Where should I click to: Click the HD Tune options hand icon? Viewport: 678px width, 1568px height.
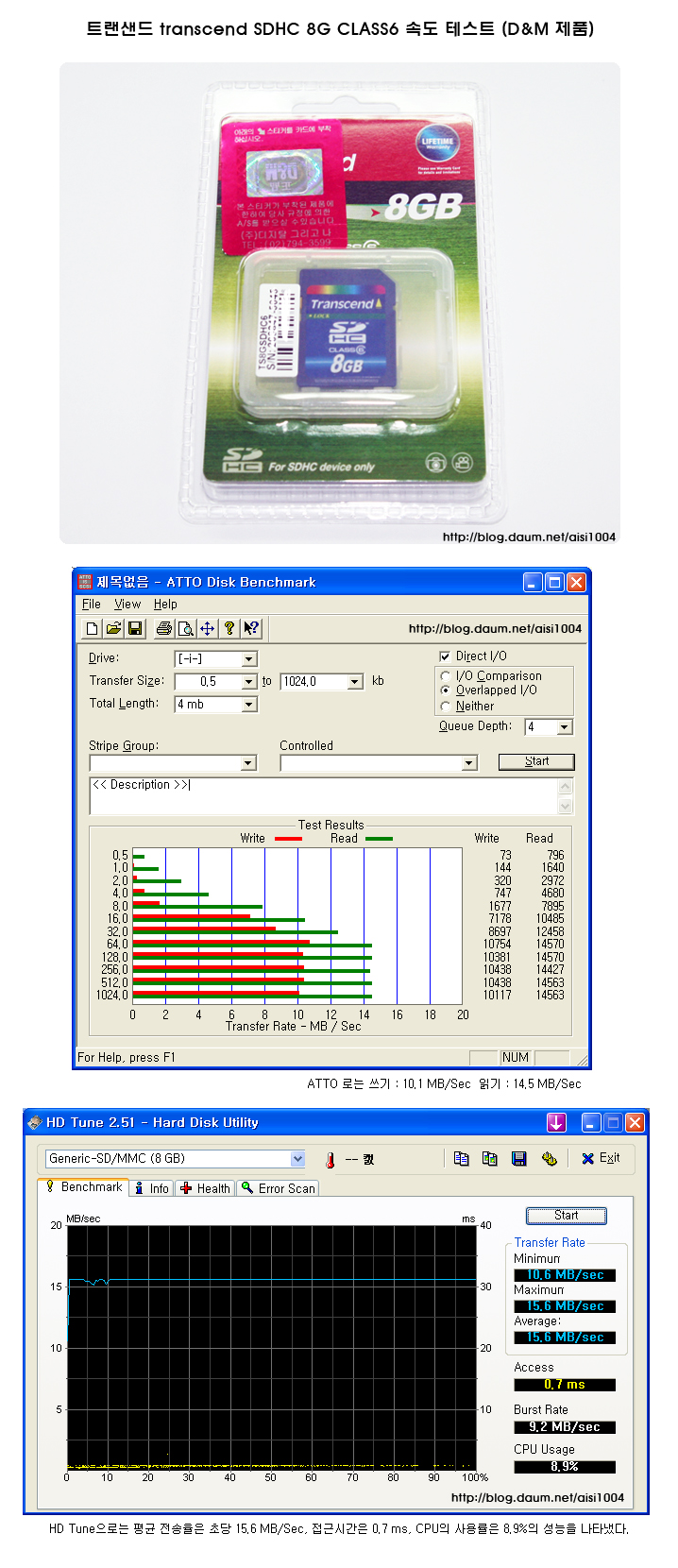click(550, 1159)
